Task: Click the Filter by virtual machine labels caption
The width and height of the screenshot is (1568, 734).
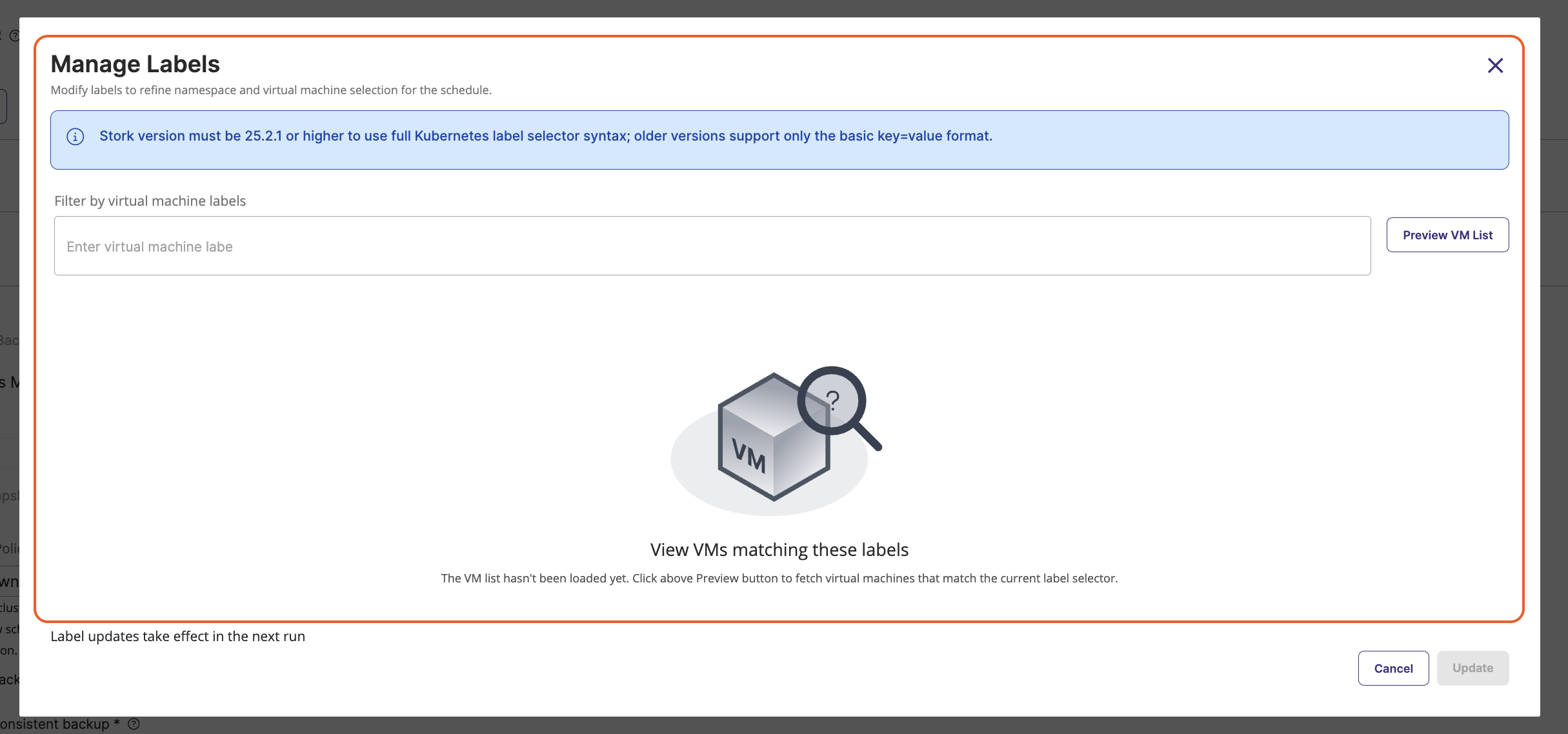Action: click(x=150, y=201)
